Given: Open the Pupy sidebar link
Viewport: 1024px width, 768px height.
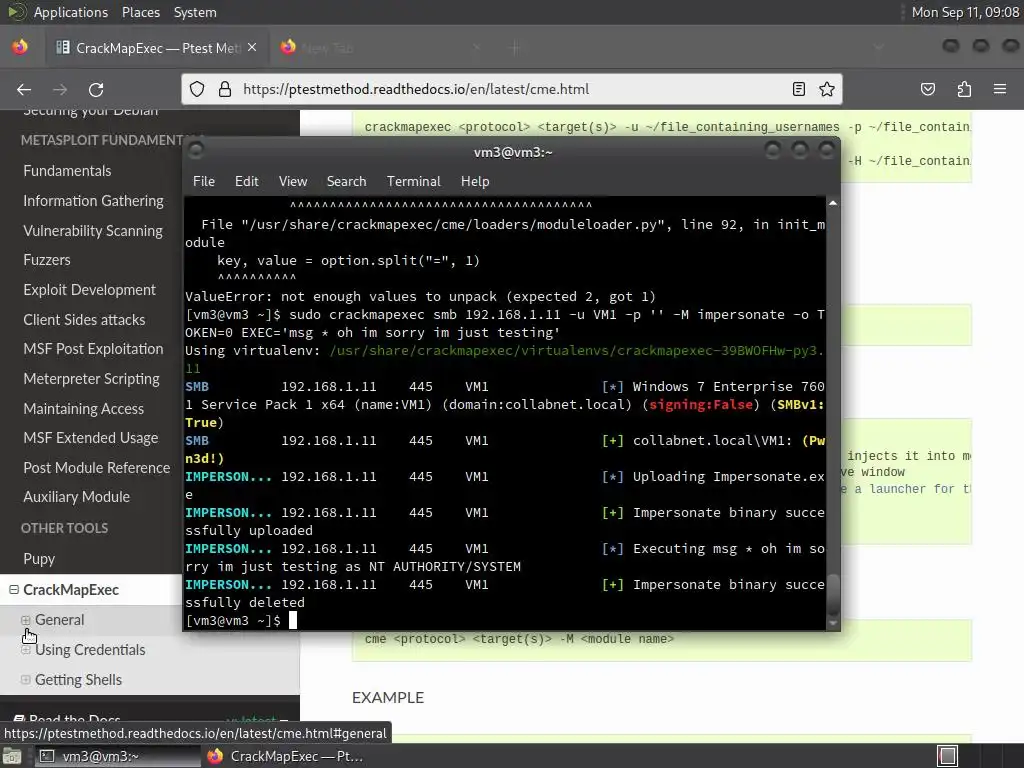Looking at the screenshot, I should (39, 559).
